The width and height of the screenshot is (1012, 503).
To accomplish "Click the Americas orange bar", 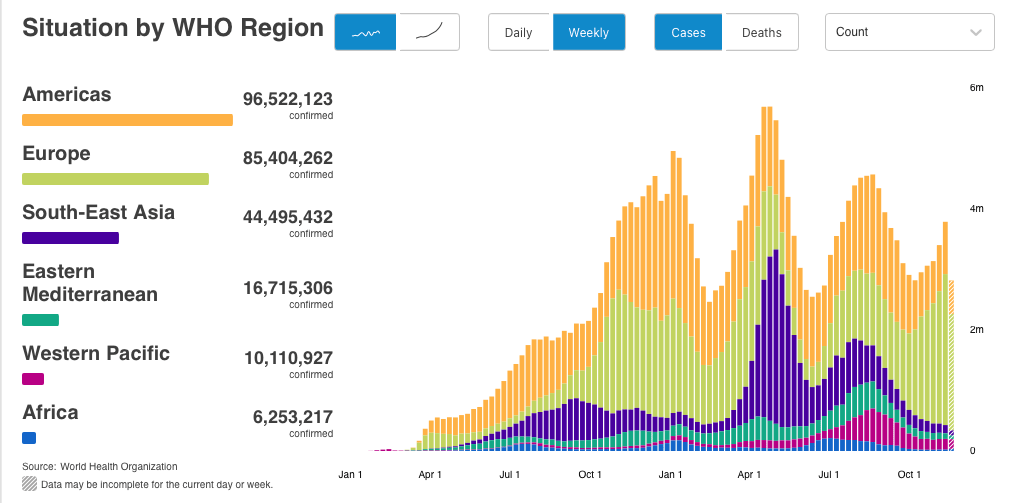I will click(x=127, y=120).
